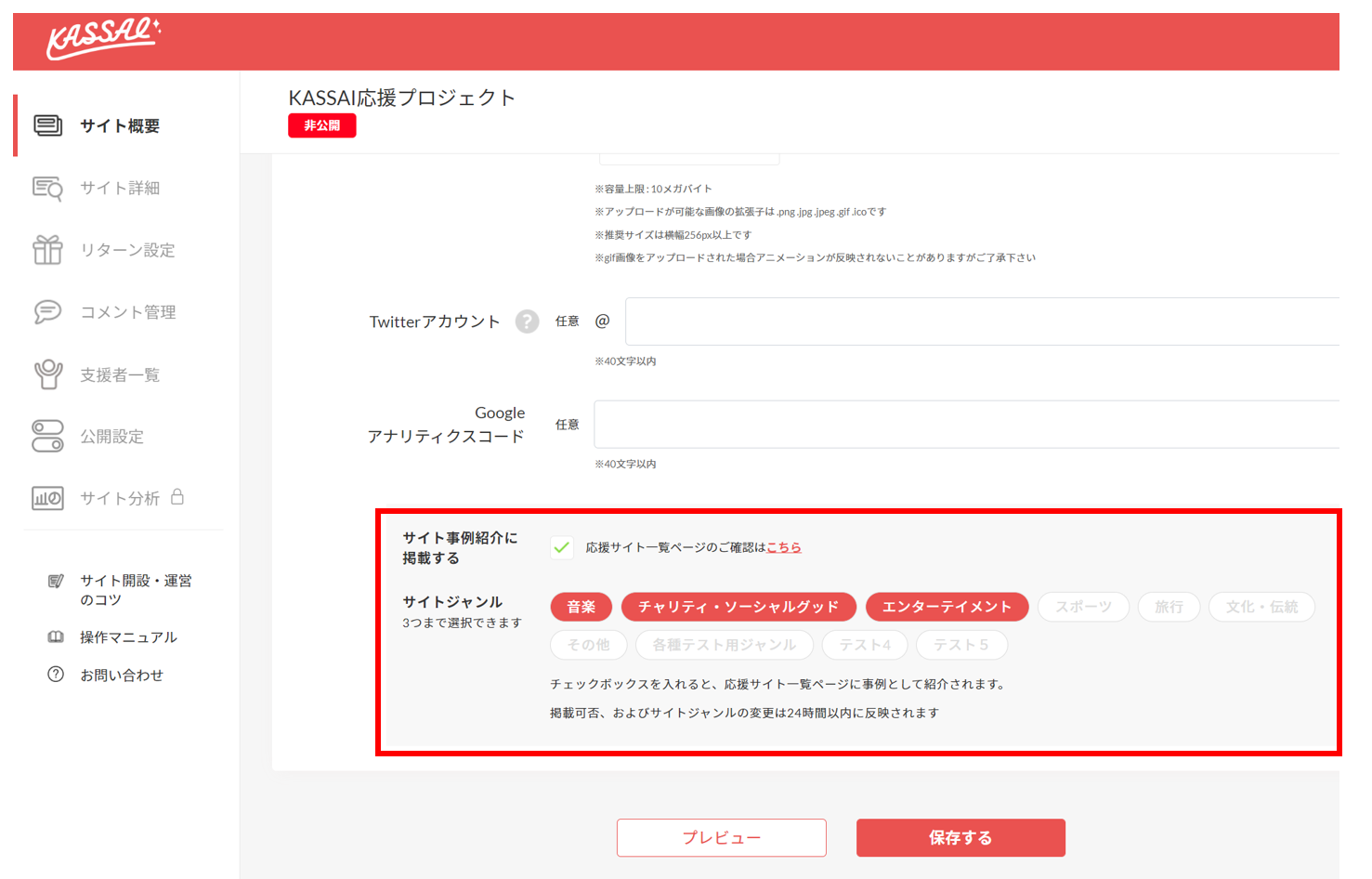Click the help icon beside Twitterアカウント
Image resolution: width=1372 pixels, height=879 pixels.
(x=527, y=321)
